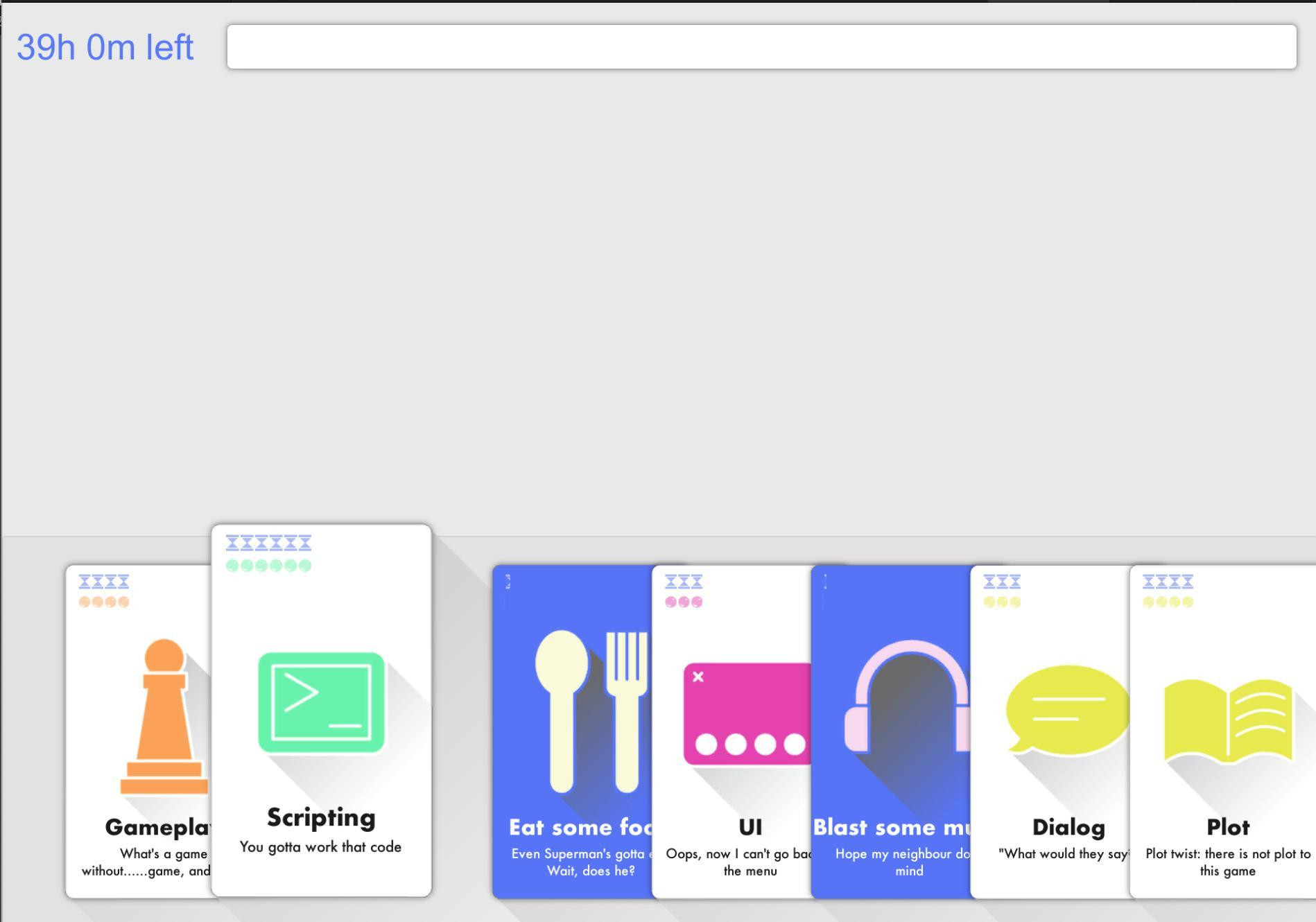
Task: Click the pink dots on UI card
Action: tap(684, 602)
